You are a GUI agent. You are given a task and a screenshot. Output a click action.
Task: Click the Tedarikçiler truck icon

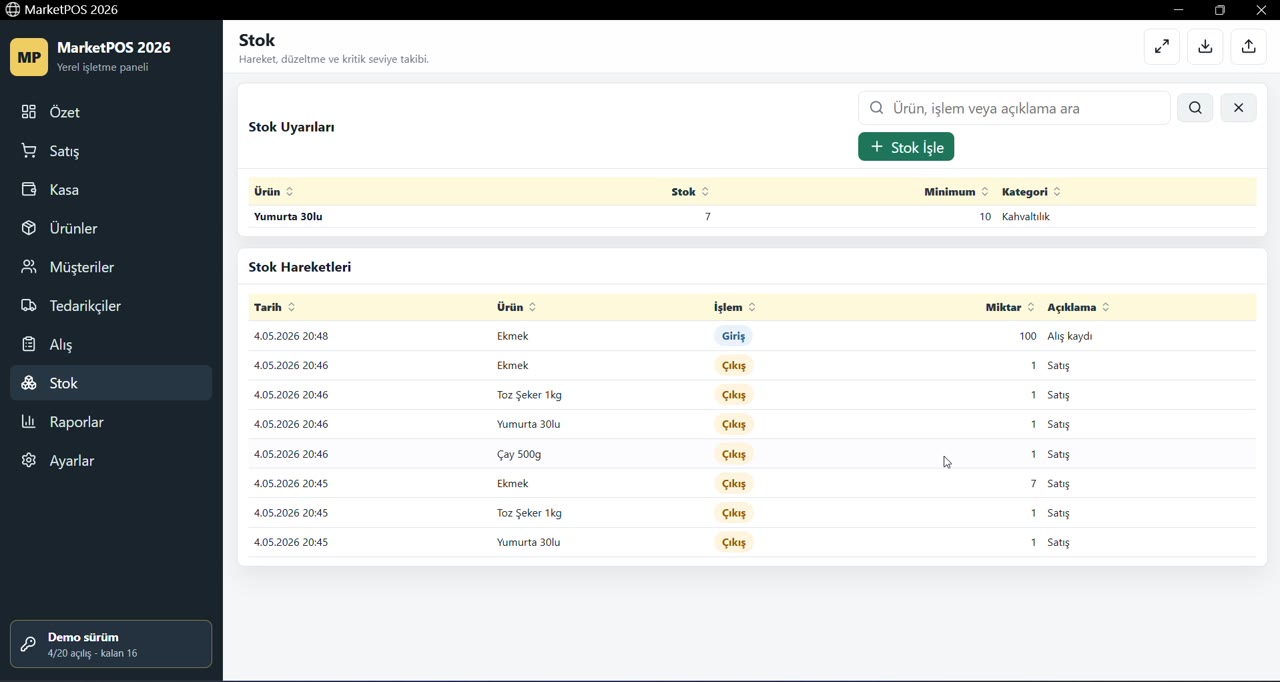(x=29, y=306)
